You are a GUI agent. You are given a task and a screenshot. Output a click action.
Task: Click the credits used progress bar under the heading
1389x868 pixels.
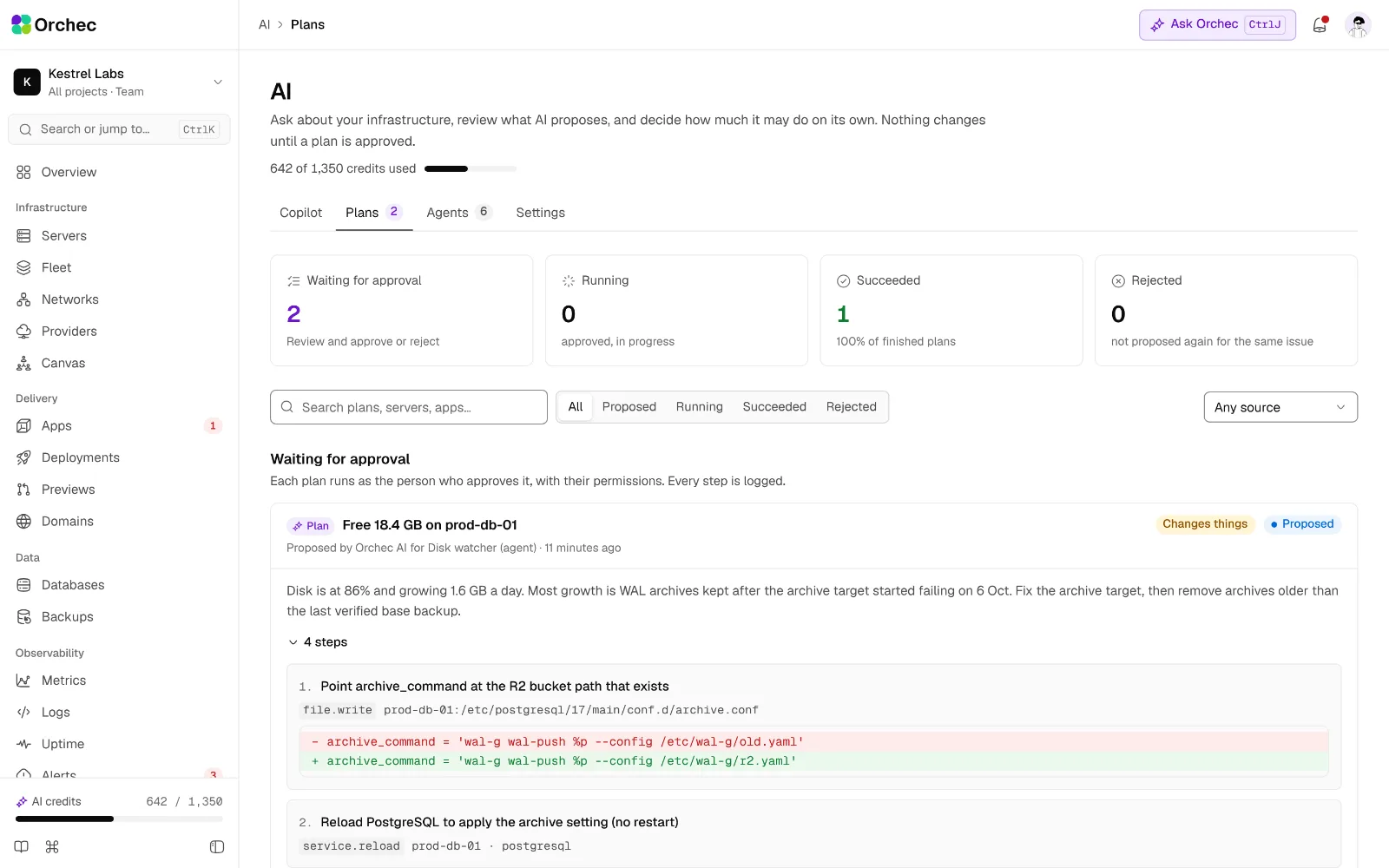(x=471, y=168)
